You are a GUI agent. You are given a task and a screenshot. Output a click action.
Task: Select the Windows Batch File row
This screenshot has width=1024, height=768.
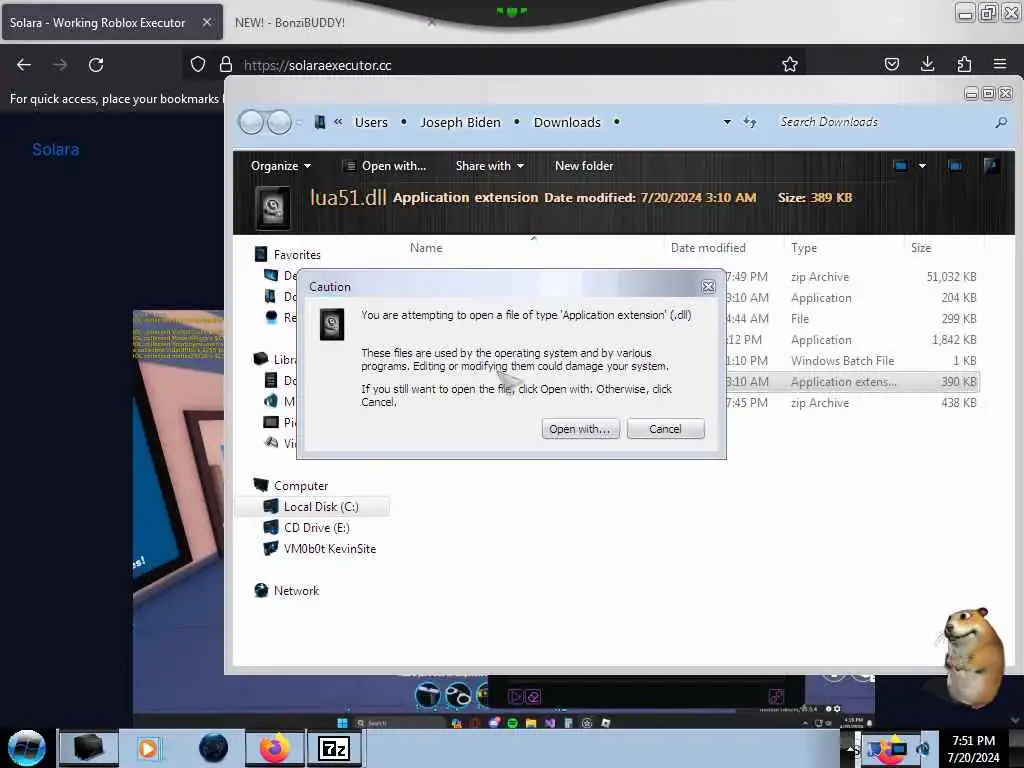[x=852, y=360]
